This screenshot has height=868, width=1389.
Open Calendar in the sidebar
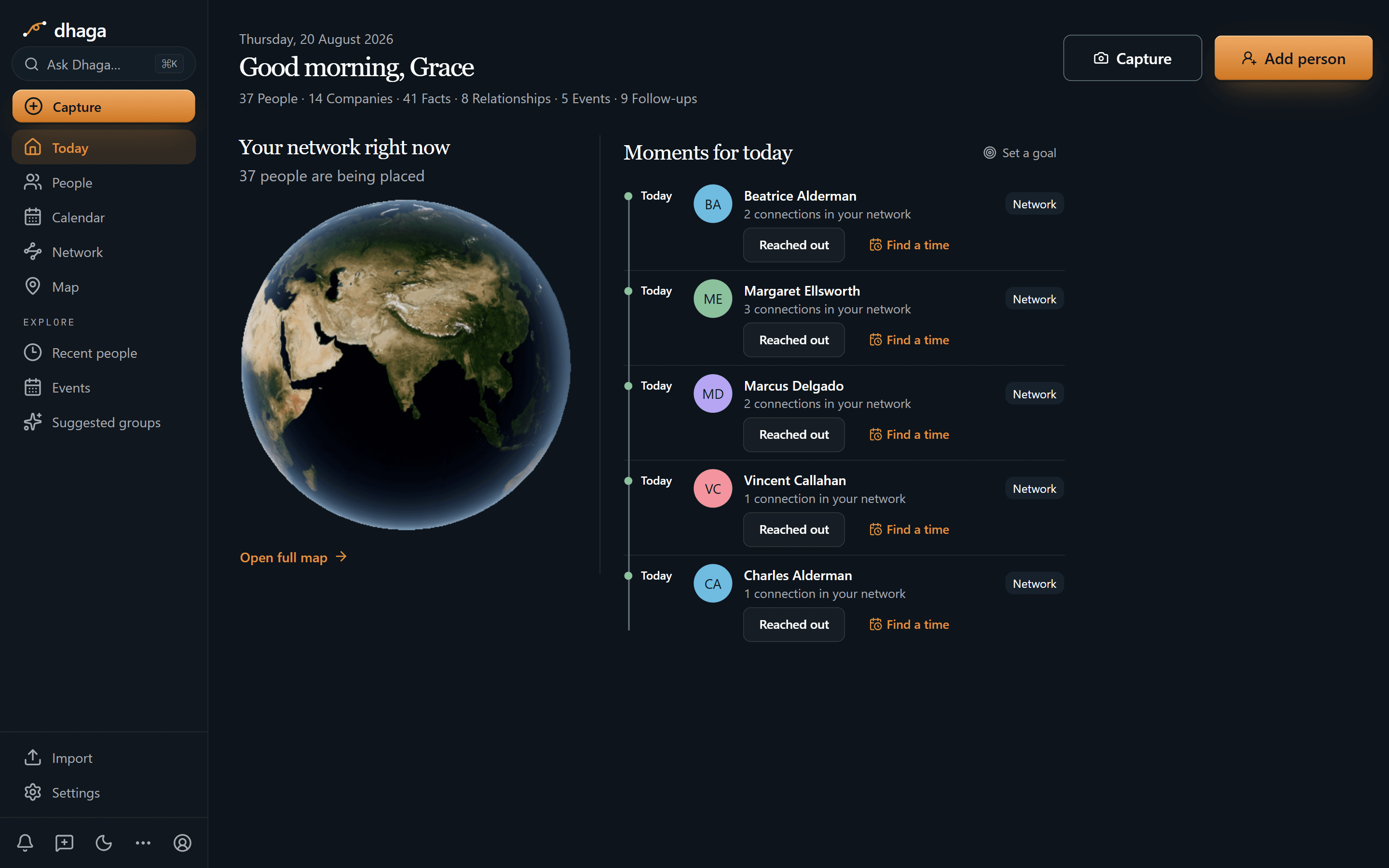[x=103, y=217]
